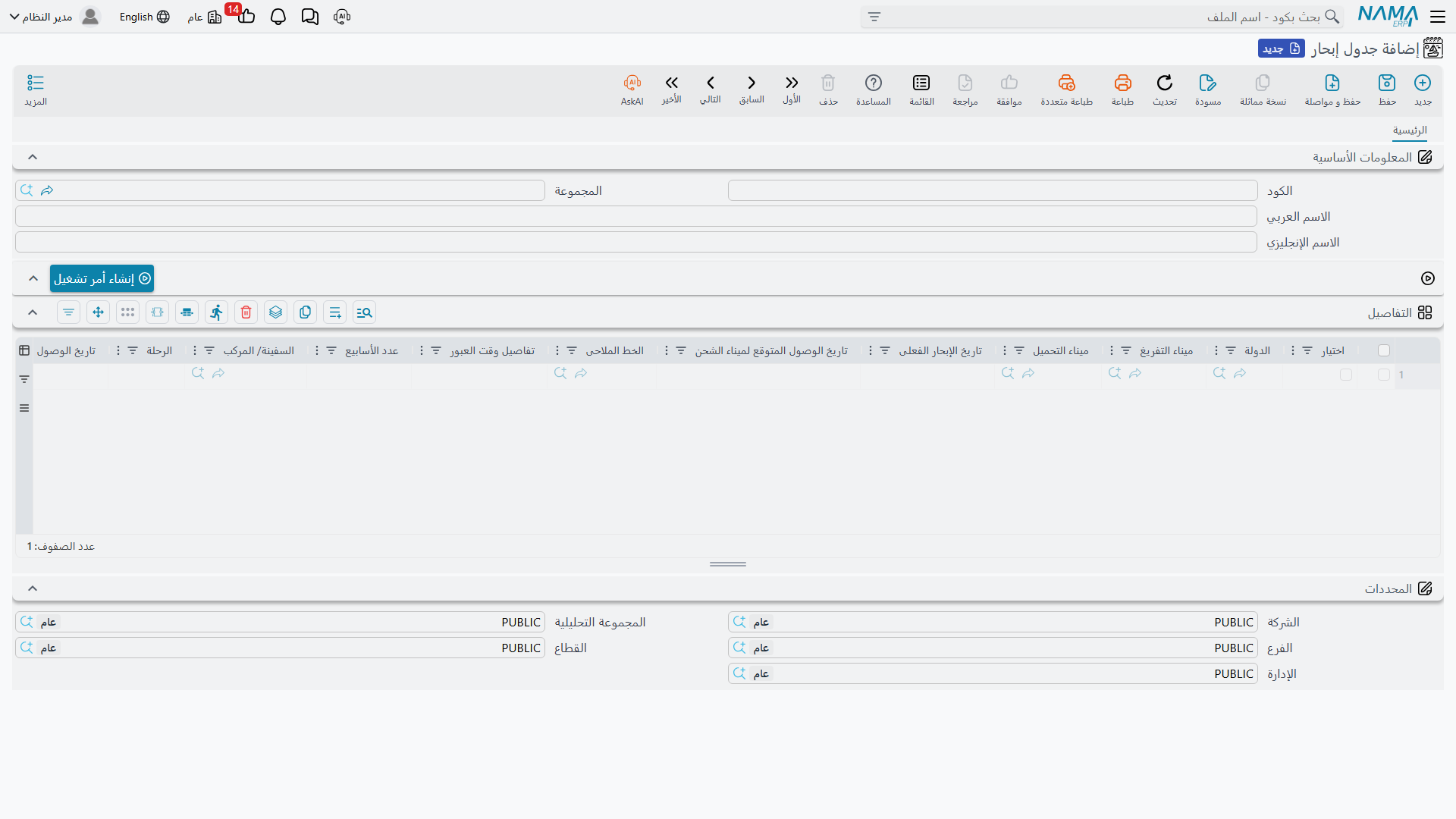
Task: Click the red delete-row icon in details toolbar
Action: tap(246, 312)
